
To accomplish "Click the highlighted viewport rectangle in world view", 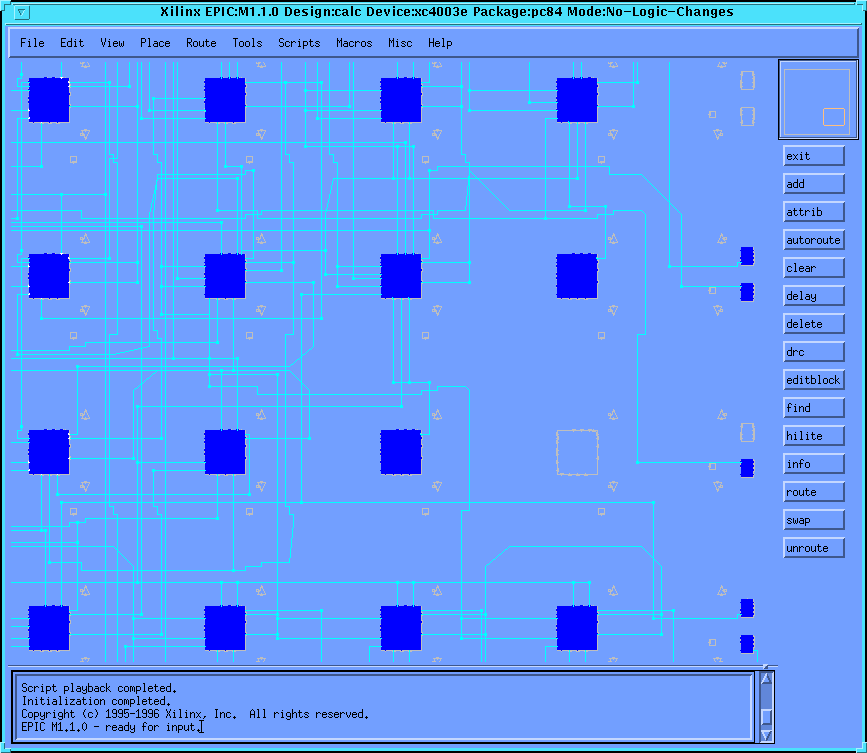I will point(833,117).
